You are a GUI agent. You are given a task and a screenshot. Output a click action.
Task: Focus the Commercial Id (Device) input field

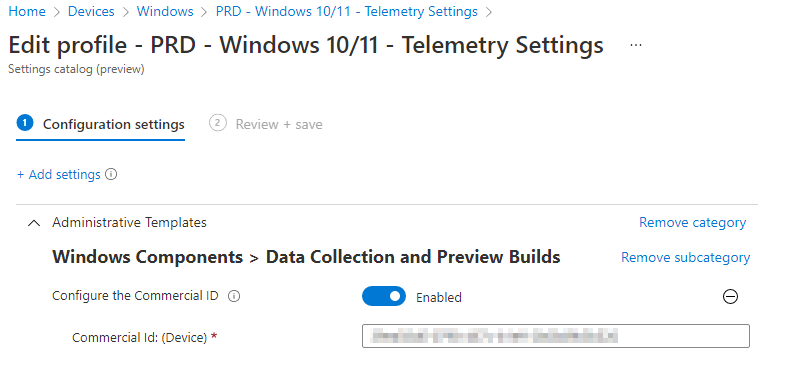click(x=556, y=336)
